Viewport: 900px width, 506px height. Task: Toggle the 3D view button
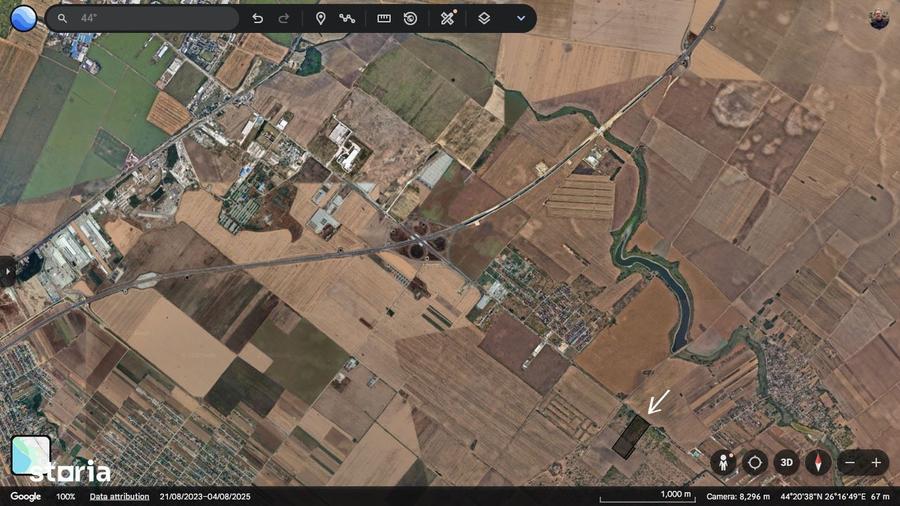[x=787, y=462]
